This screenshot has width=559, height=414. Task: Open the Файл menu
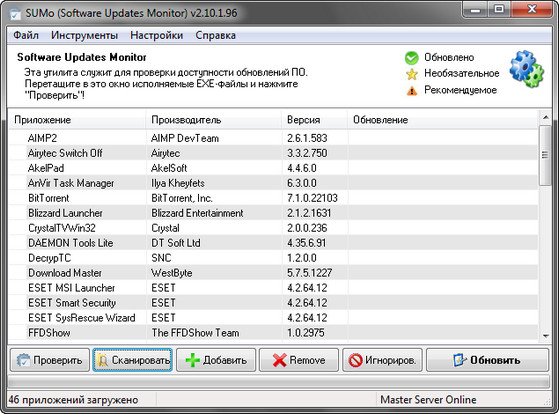[26, 35]
